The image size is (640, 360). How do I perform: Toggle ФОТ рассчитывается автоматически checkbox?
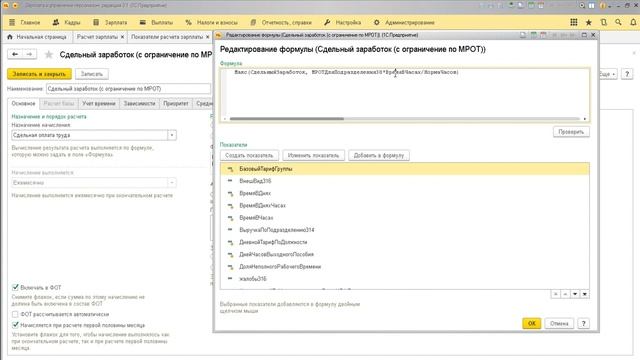pos(15,314)
